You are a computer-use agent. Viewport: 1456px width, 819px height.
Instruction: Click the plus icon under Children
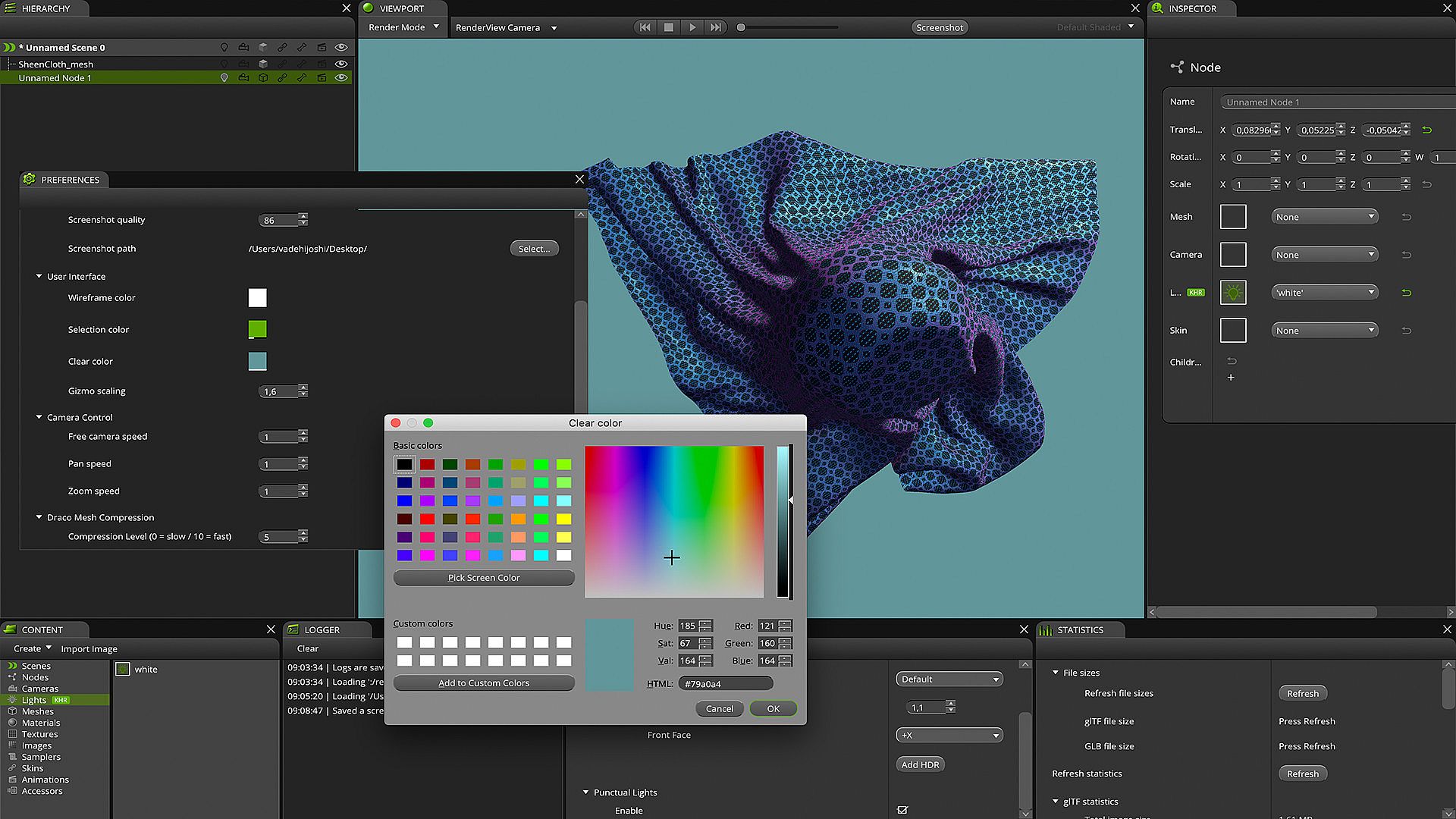pyautogui.click(x=1231, y=378)
